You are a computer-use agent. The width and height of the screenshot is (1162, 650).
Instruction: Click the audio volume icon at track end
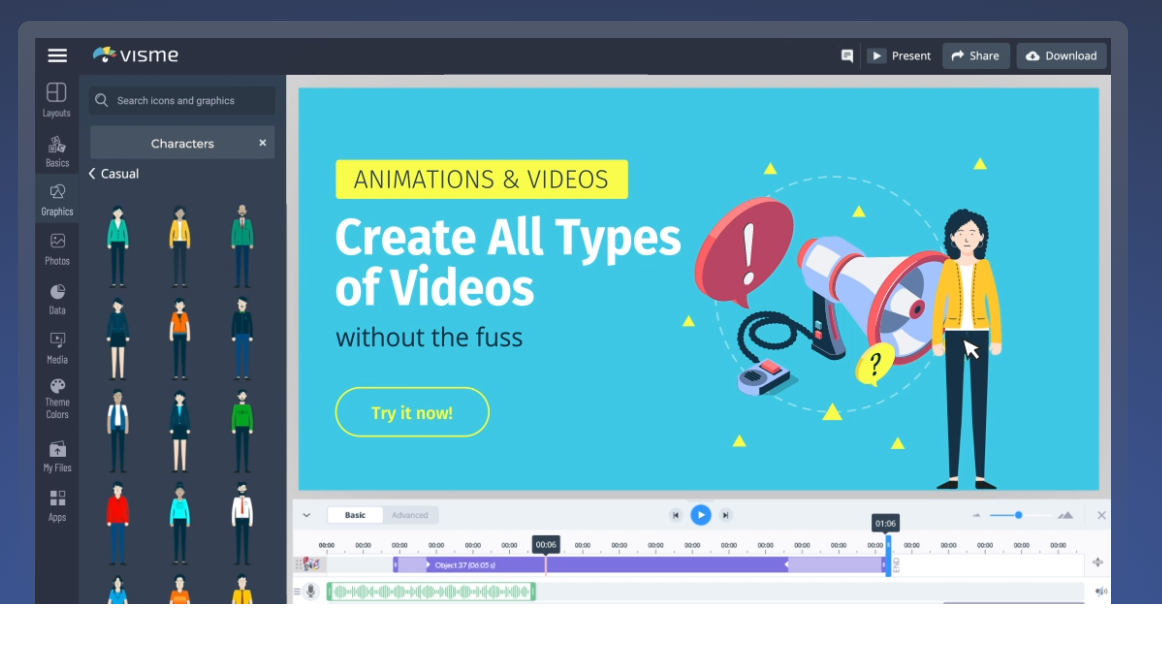1100,591
